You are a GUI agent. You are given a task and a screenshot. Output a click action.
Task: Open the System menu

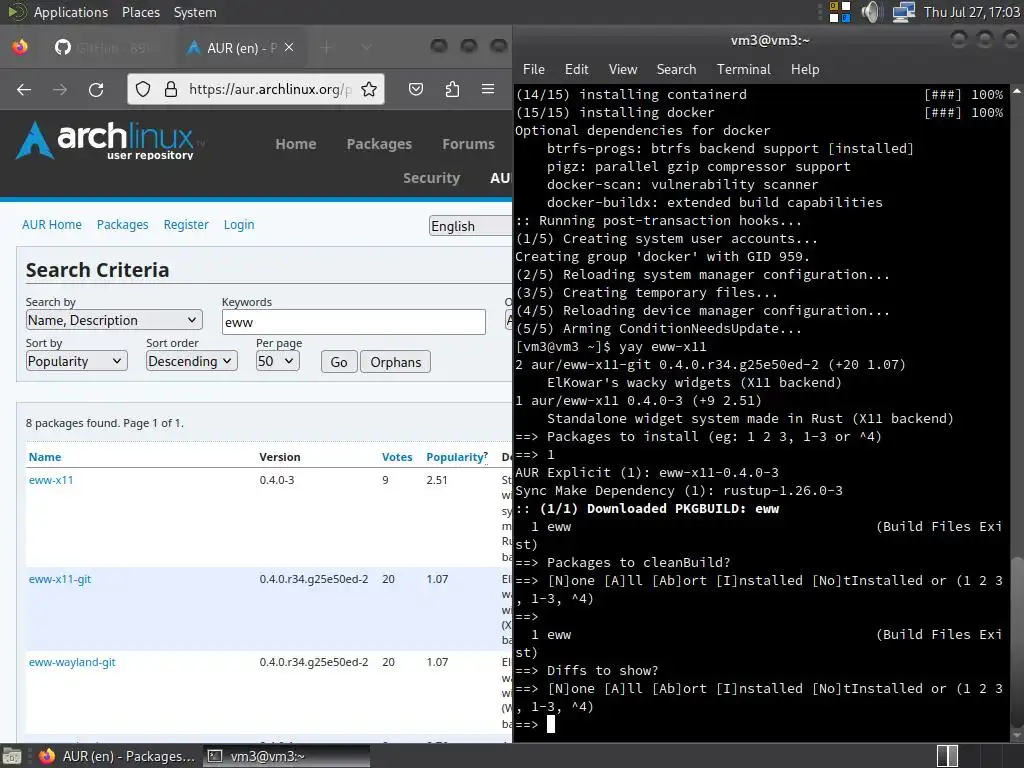pos(195,12)
